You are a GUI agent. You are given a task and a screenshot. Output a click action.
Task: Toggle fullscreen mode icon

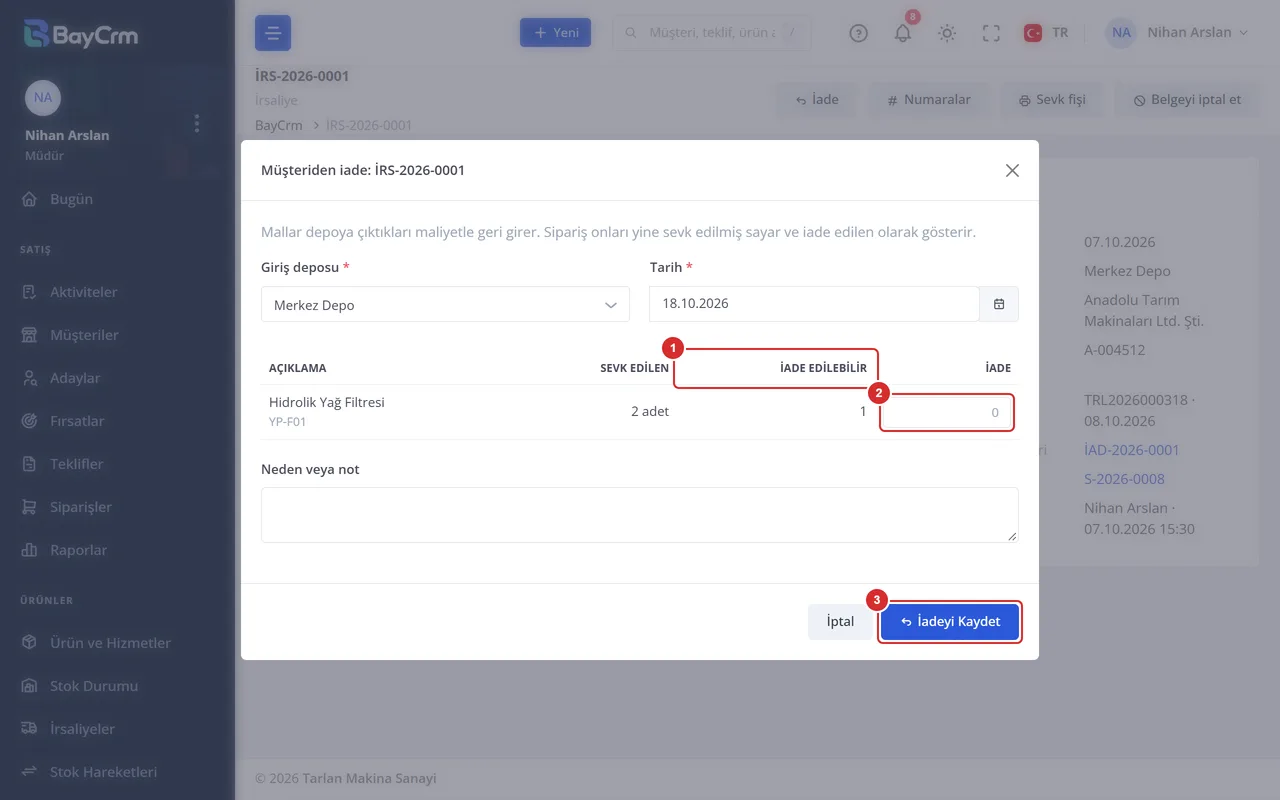991,33
